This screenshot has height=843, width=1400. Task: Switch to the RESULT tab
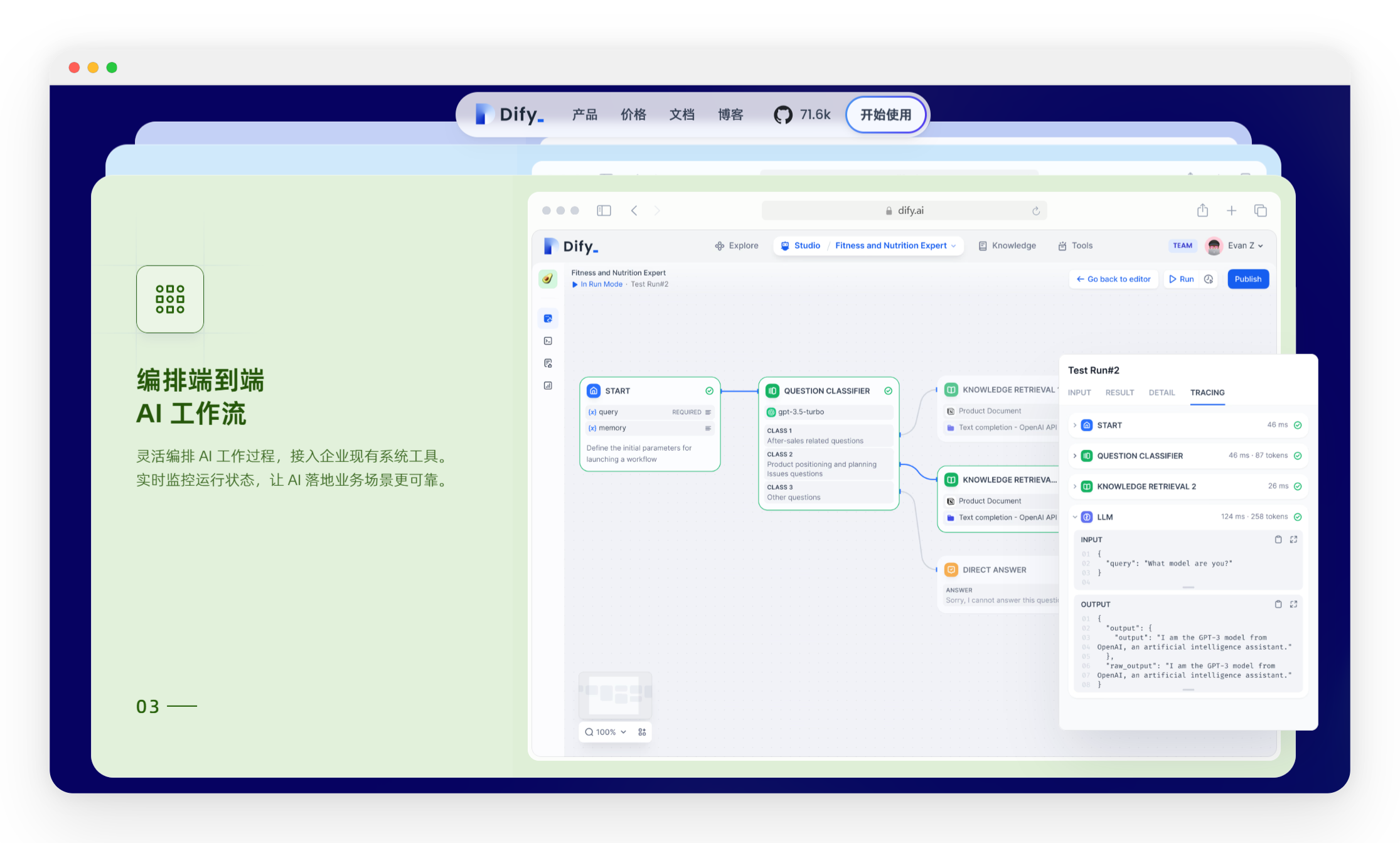1119,393
